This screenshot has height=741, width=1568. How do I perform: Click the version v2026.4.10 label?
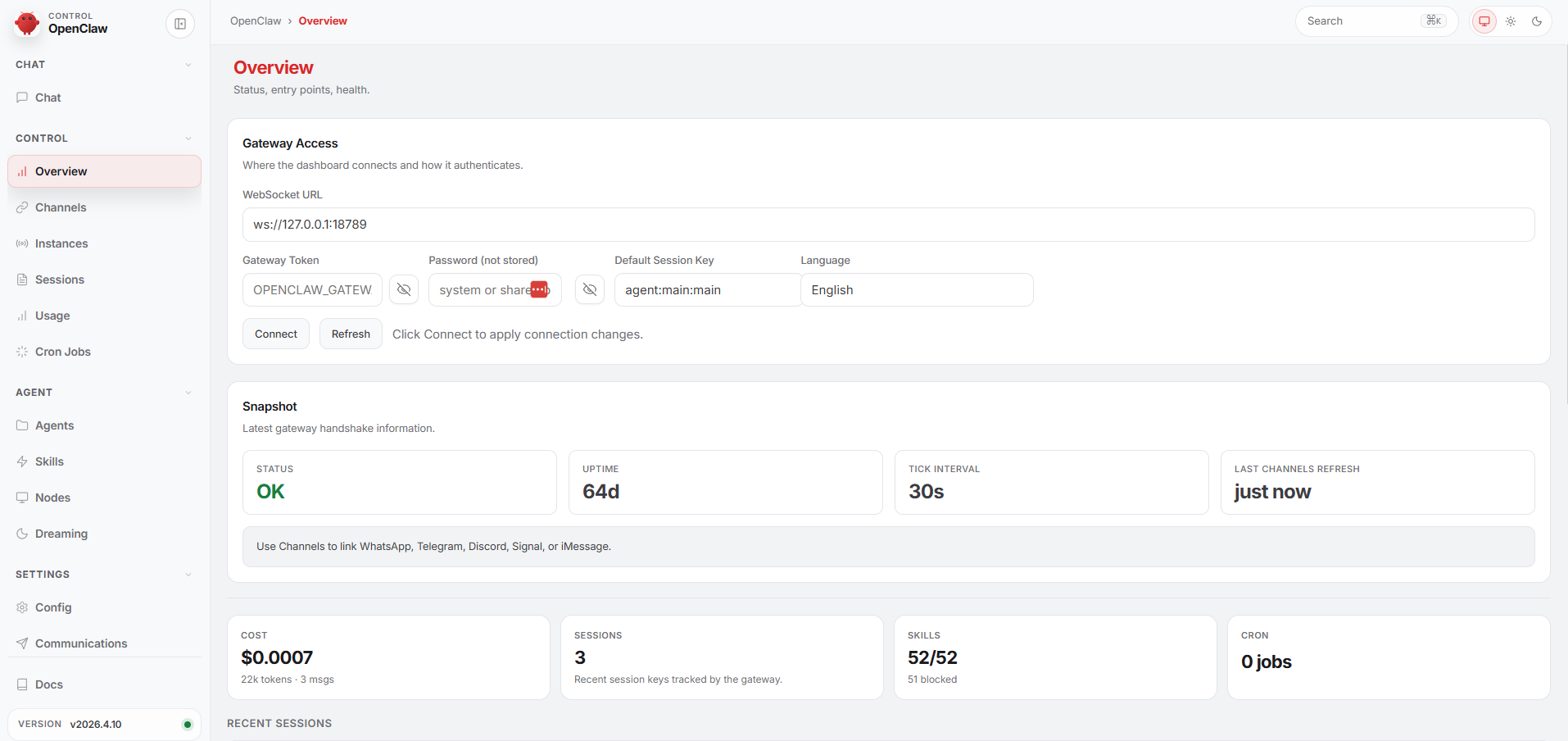[x=96, y=725]
